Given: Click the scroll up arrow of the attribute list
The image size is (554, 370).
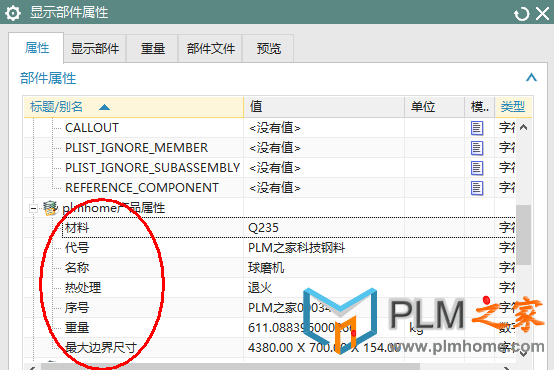Looking at the screenshot, I should tap(524, 127).
